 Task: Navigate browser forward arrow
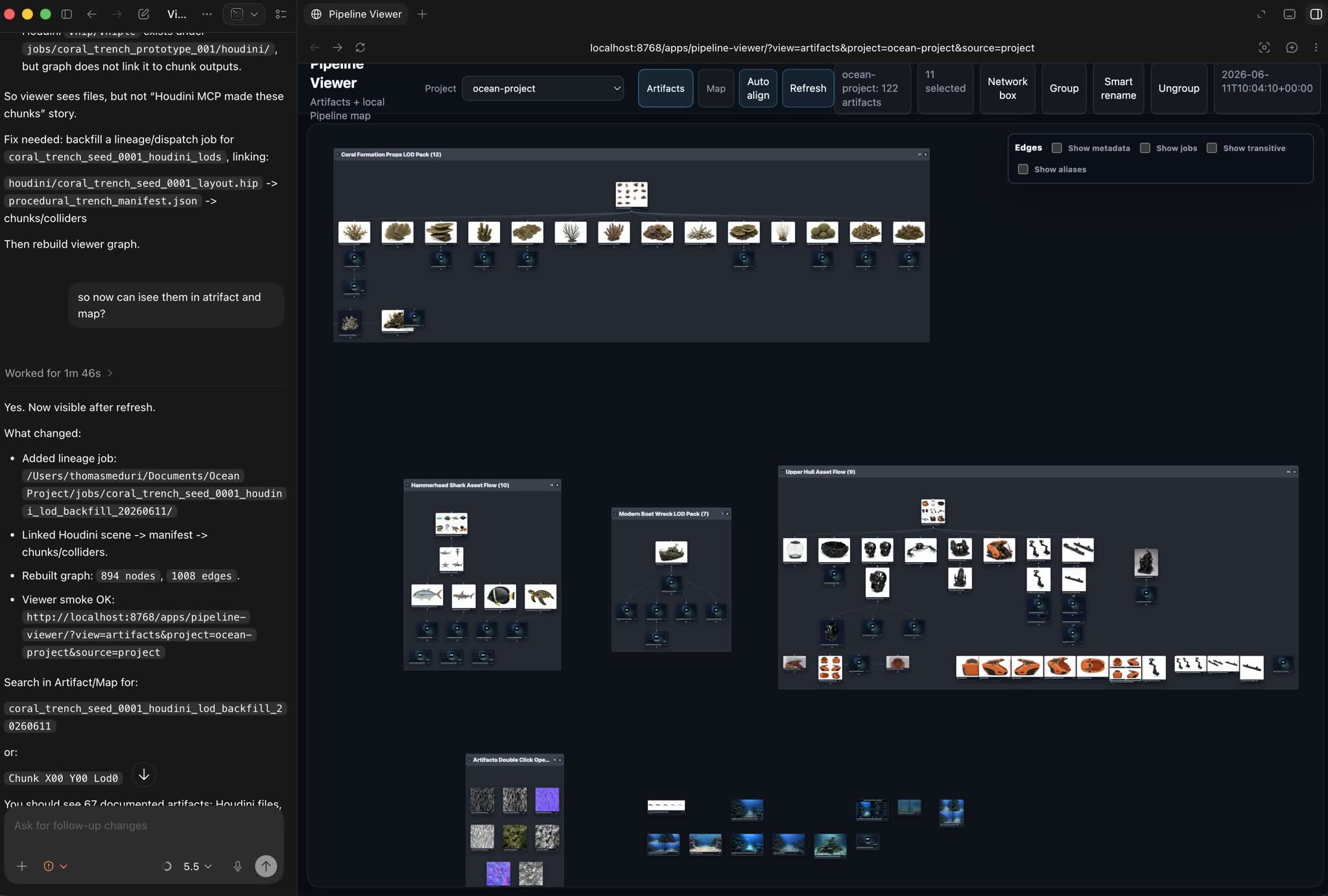(x=337, y=47)
